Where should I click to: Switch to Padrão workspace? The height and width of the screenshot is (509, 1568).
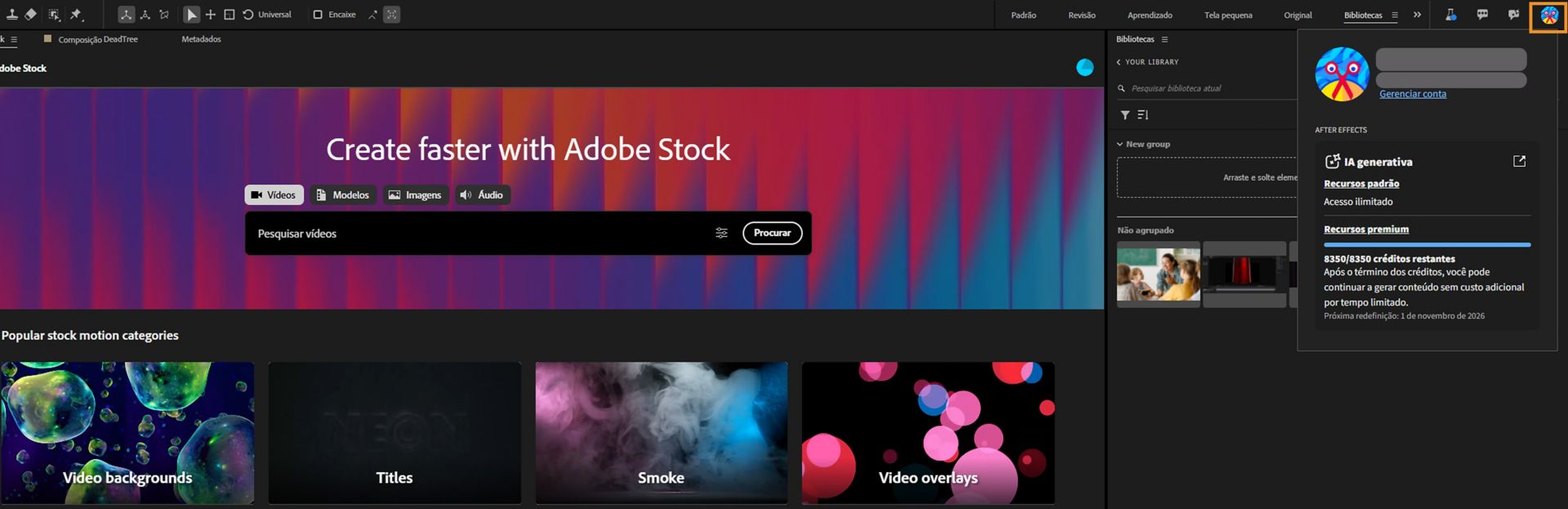[x=1023, y=16]
